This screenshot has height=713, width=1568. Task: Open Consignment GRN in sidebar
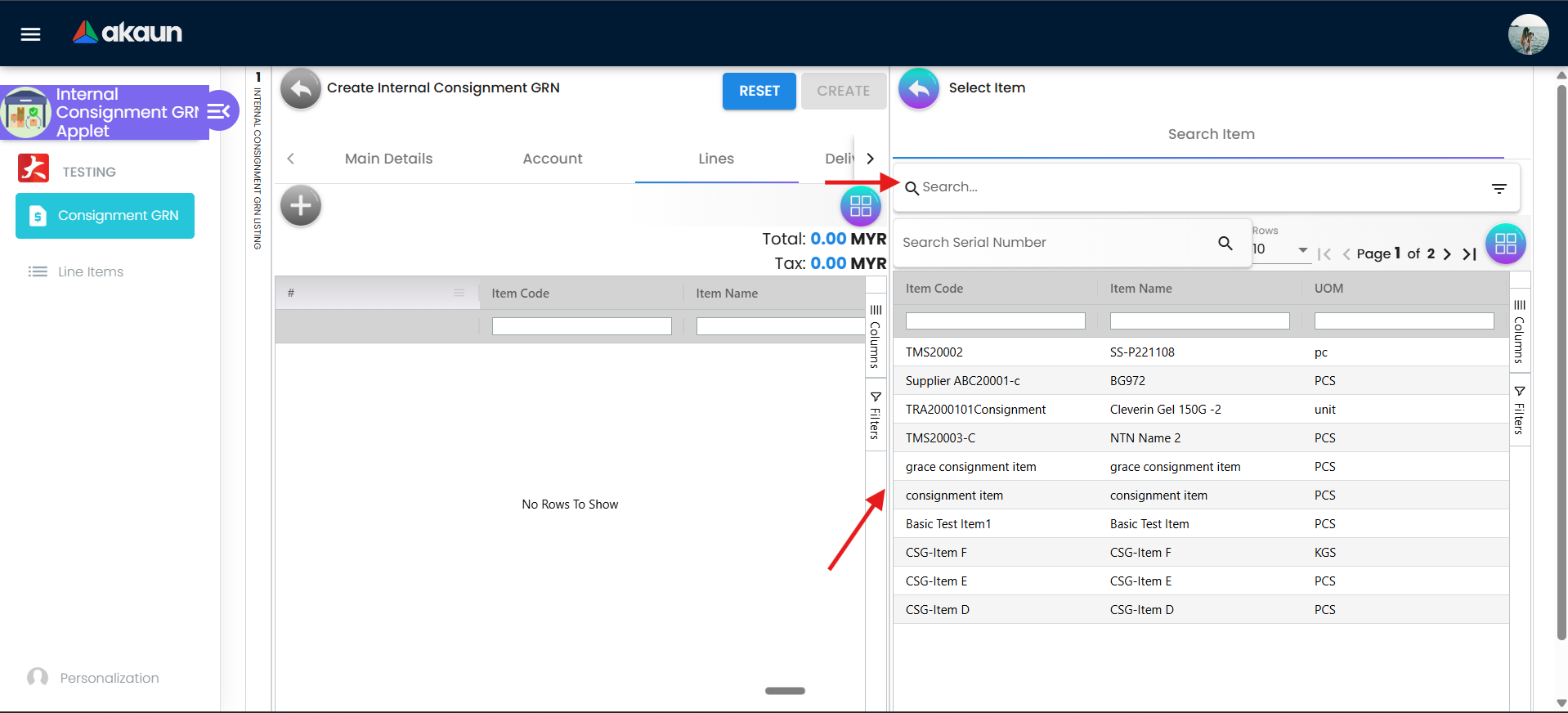pyautogui.click(x=105, y=216)
